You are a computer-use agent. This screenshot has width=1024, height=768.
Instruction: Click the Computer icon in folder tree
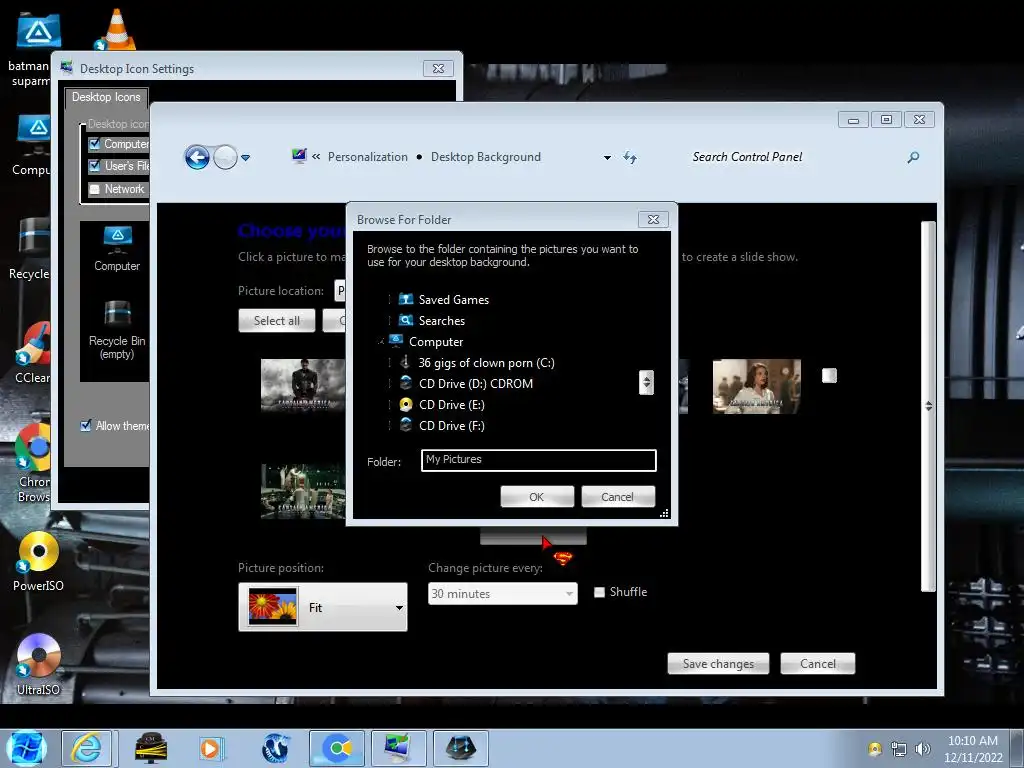(396, 341)
